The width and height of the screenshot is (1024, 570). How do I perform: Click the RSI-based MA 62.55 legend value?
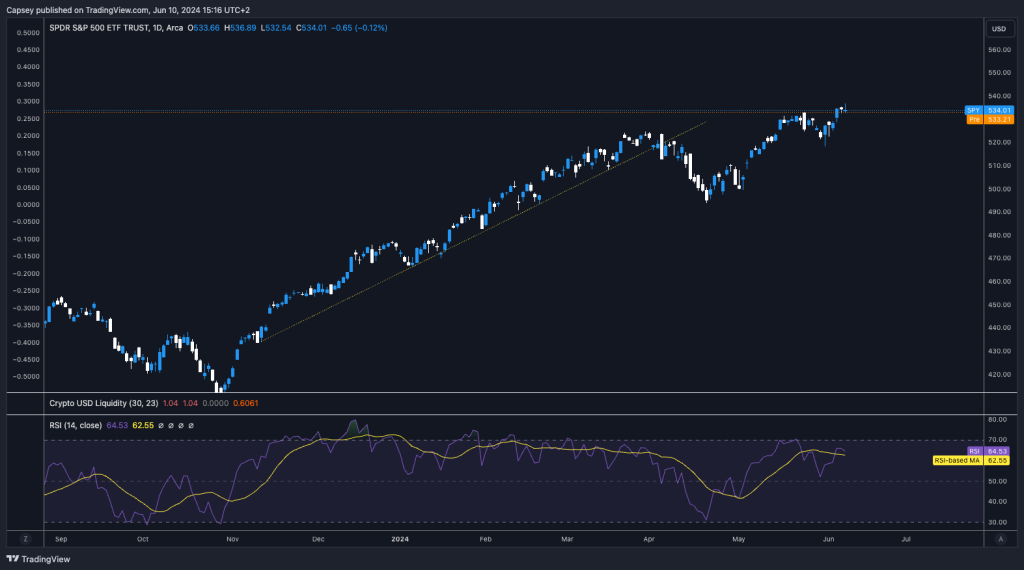click(x=174, y=425)
